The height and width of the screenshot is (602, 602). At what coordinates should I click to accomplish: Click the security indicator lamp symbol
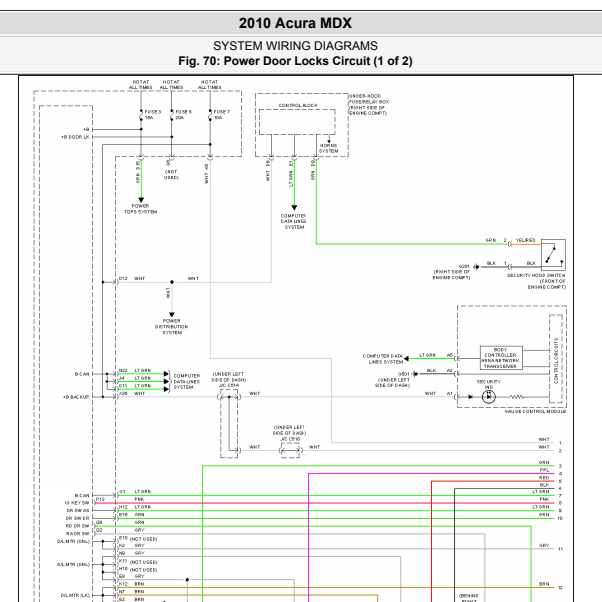[488, 397]
